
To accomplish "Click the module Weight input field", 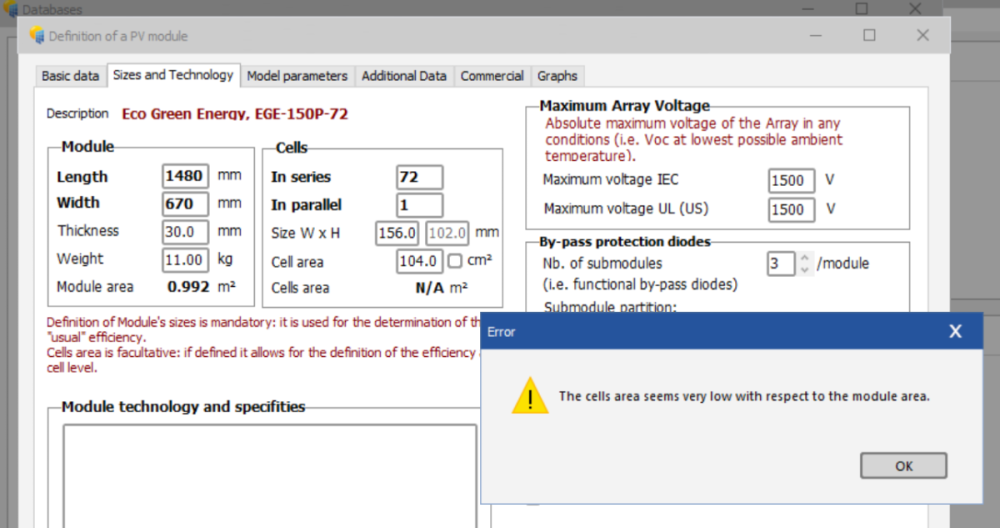I will (185, 260).
